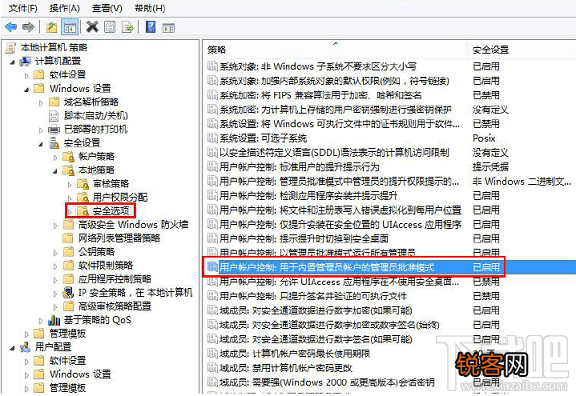The image size is (576, 396).
Task: Expand the 软件设置 node under 计算机配置
Action: [26, 76]
